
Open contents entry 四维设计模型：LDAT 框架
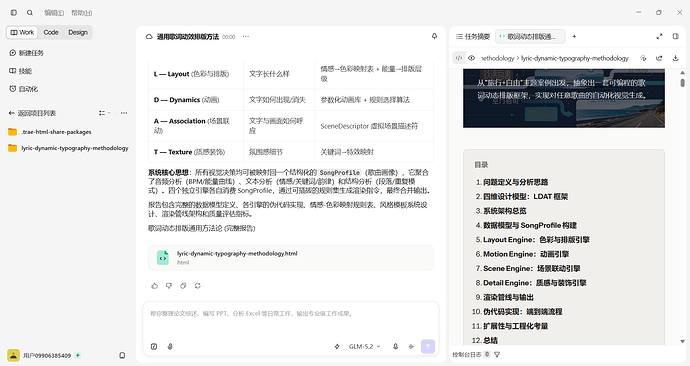525,197
